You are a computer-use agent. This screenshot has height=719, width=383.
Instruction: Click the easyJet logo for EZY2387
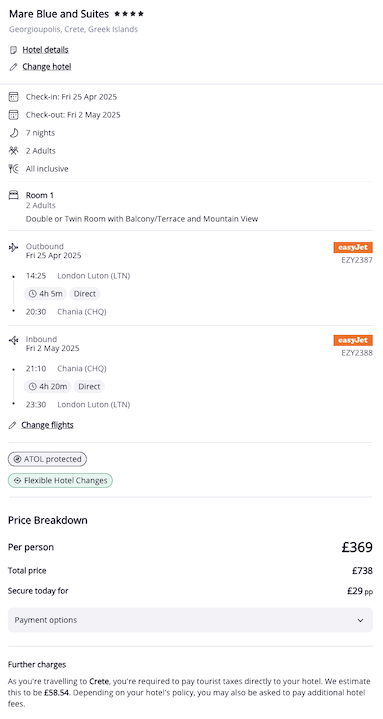pyautogui.click(x=353, y=248)
